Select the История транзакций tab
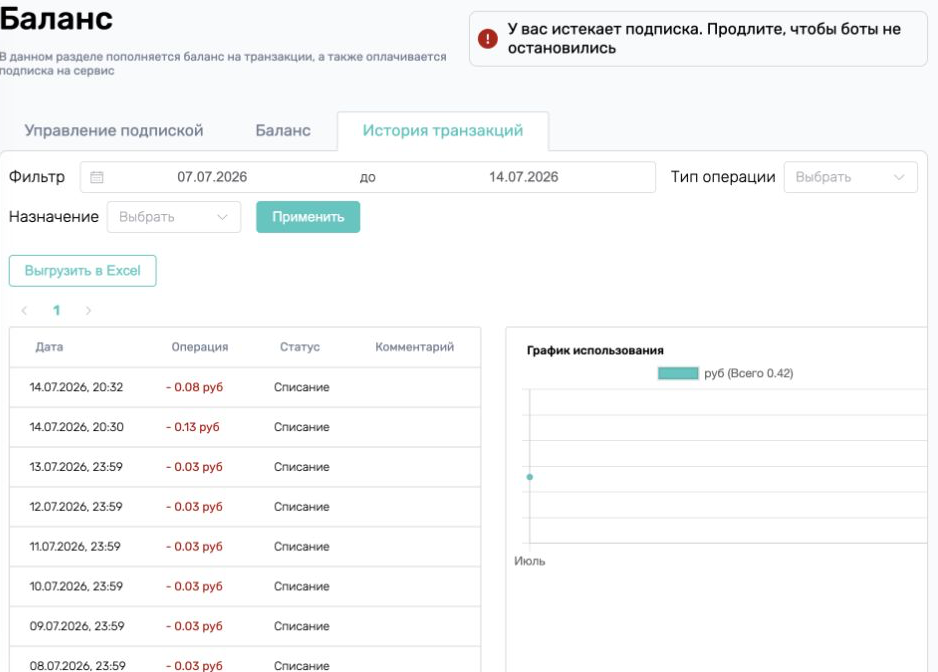The image size is (938, 672). (x=443, y=130)
